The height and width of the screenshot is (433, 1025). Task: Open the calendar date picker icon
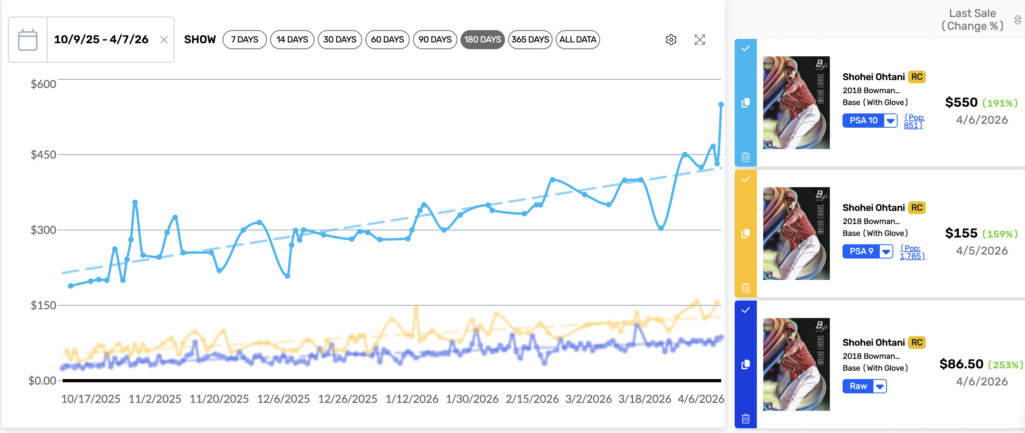28,40
